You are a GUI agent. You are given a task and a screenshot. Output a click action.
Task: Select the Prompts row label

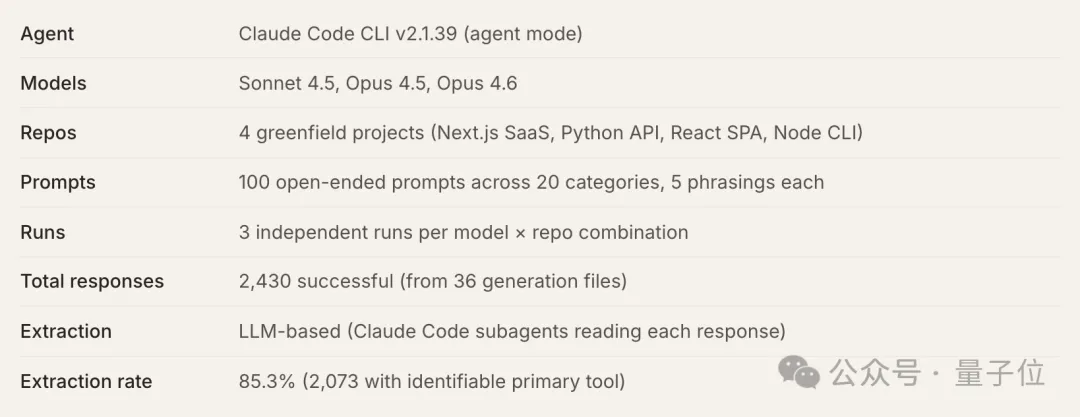tap(58, 182)
